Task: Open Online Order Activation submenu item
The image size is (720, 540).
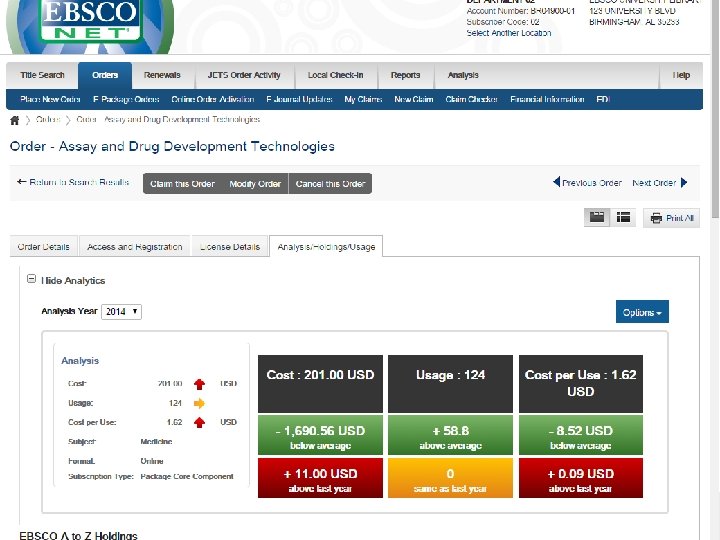Action: click(213, 99)
